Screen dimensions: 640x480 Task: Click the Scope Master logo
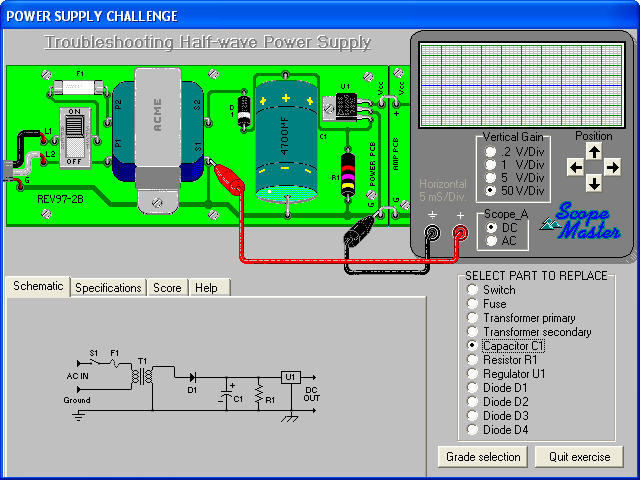[x=582, y=220]
